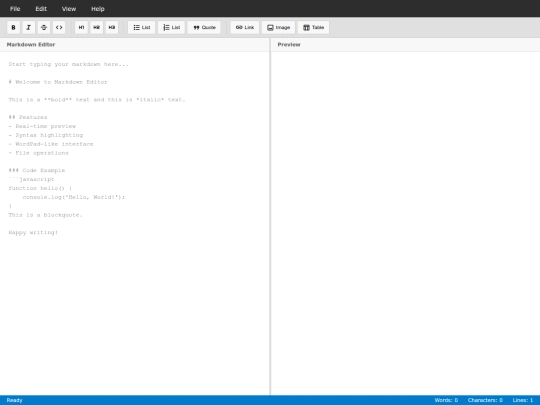Open the View menu
The image size is (540, 405).
point(69,9)
